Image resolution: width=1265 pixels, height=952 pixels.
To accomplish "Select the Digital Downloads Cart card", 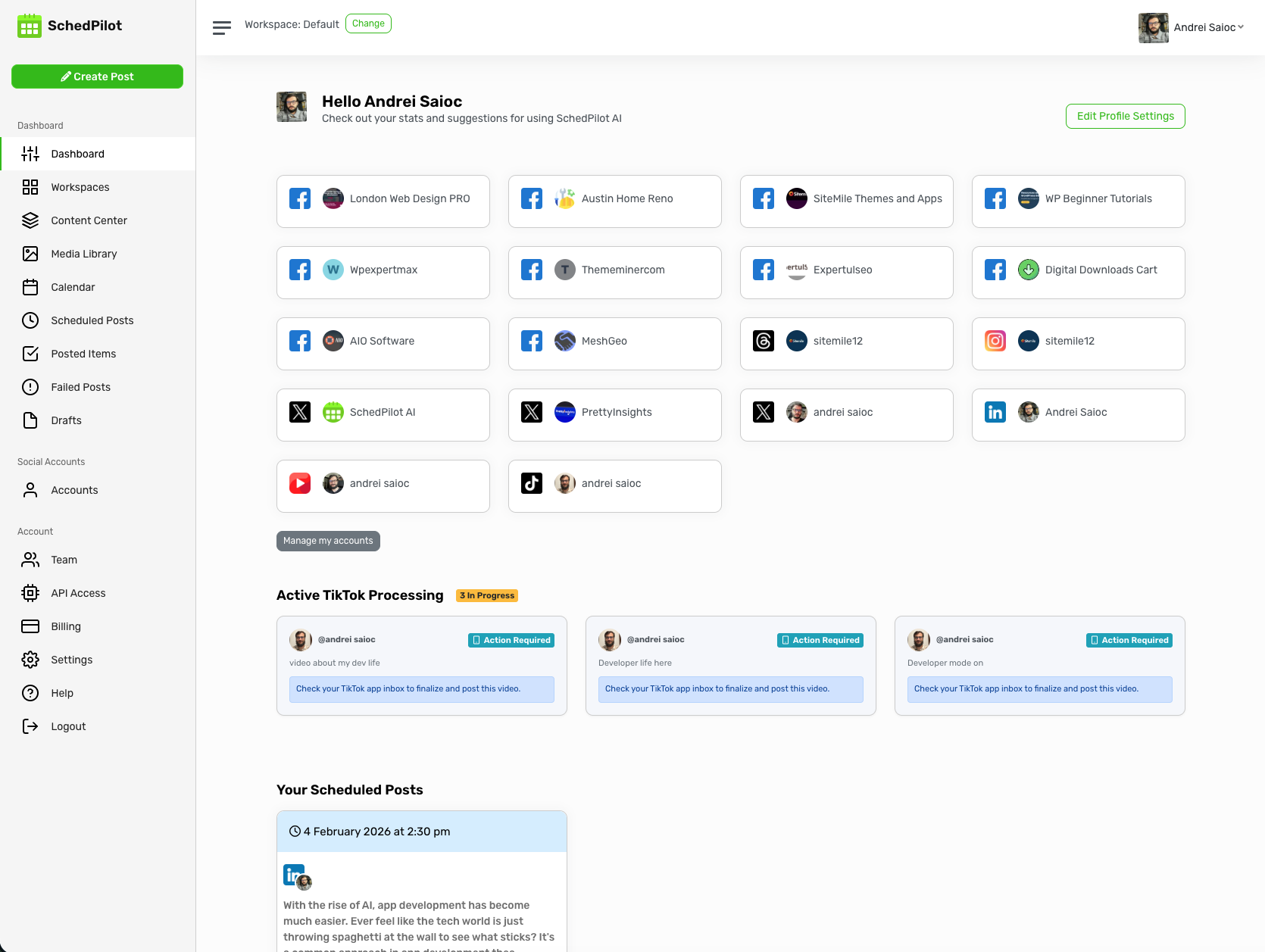I will 1079,273.
